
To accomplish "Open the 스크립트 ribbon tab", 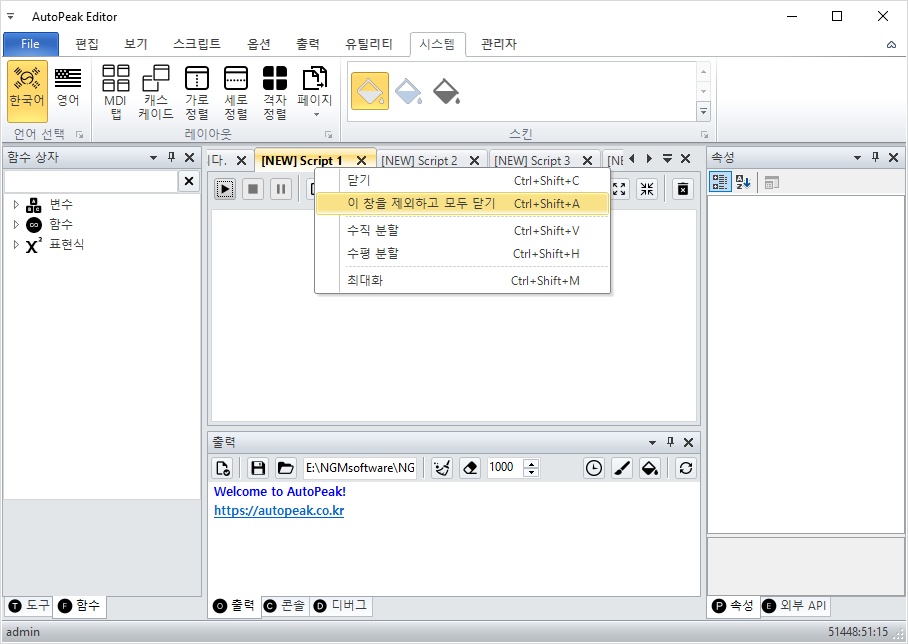I will click(197, 44).
